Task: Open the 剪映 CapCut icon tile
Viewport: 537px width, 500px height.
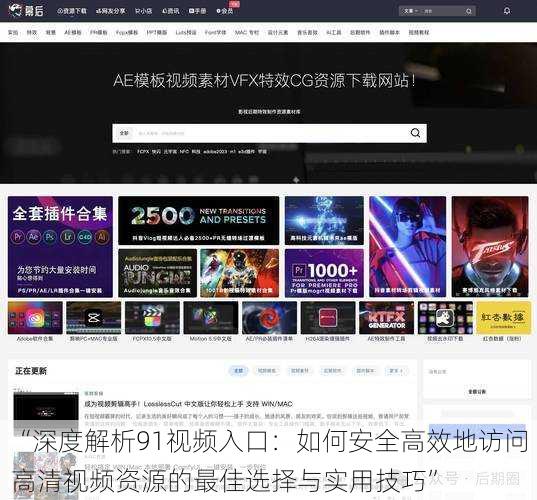Action: tap(93, 318)
